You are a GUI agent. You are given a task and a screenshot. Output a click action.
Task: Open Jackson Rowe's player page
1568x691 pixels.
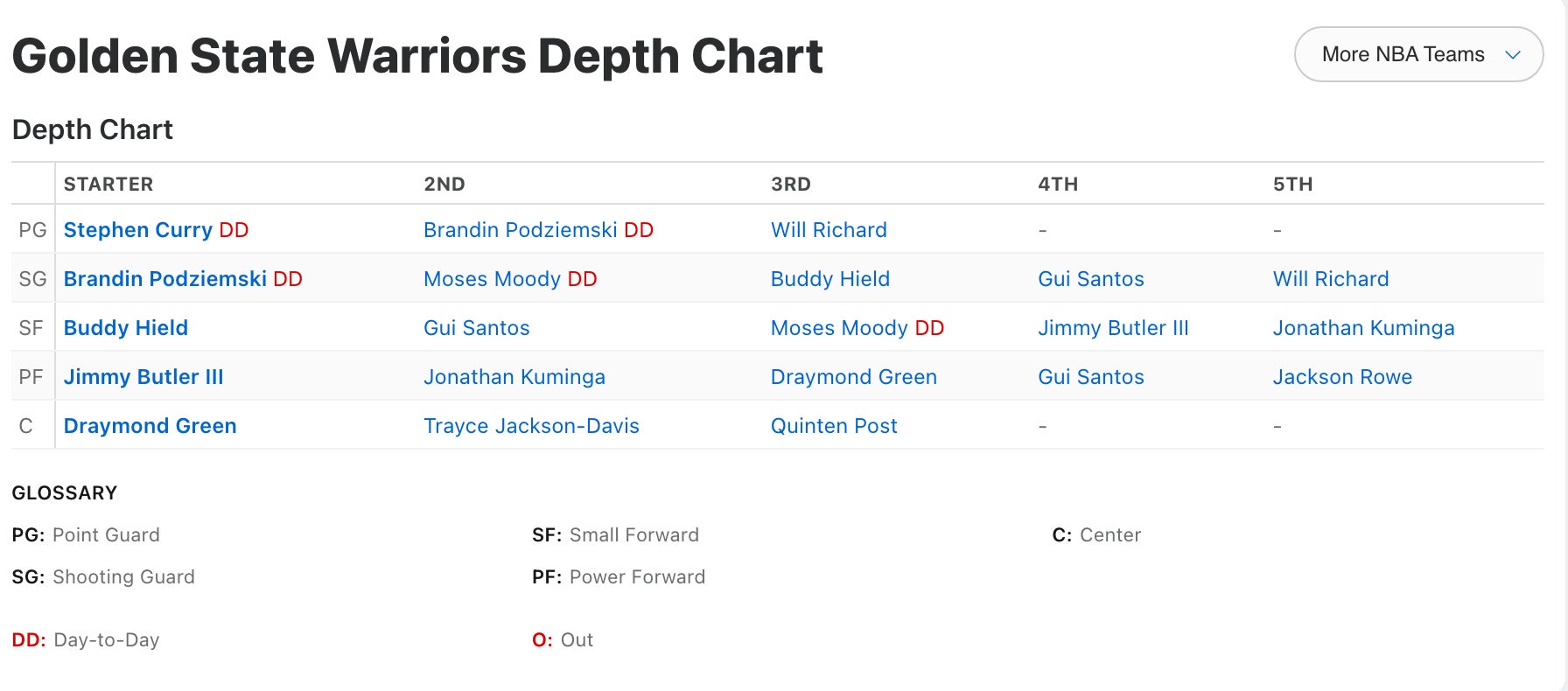[1341, 377]
